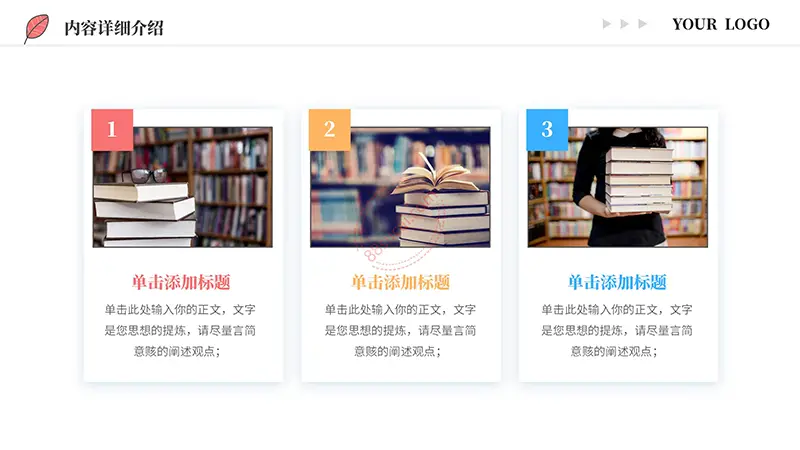Viewport: 800px width, 450px height.
Task: Click the YOUR LOGO text
Action: point(720,24)
